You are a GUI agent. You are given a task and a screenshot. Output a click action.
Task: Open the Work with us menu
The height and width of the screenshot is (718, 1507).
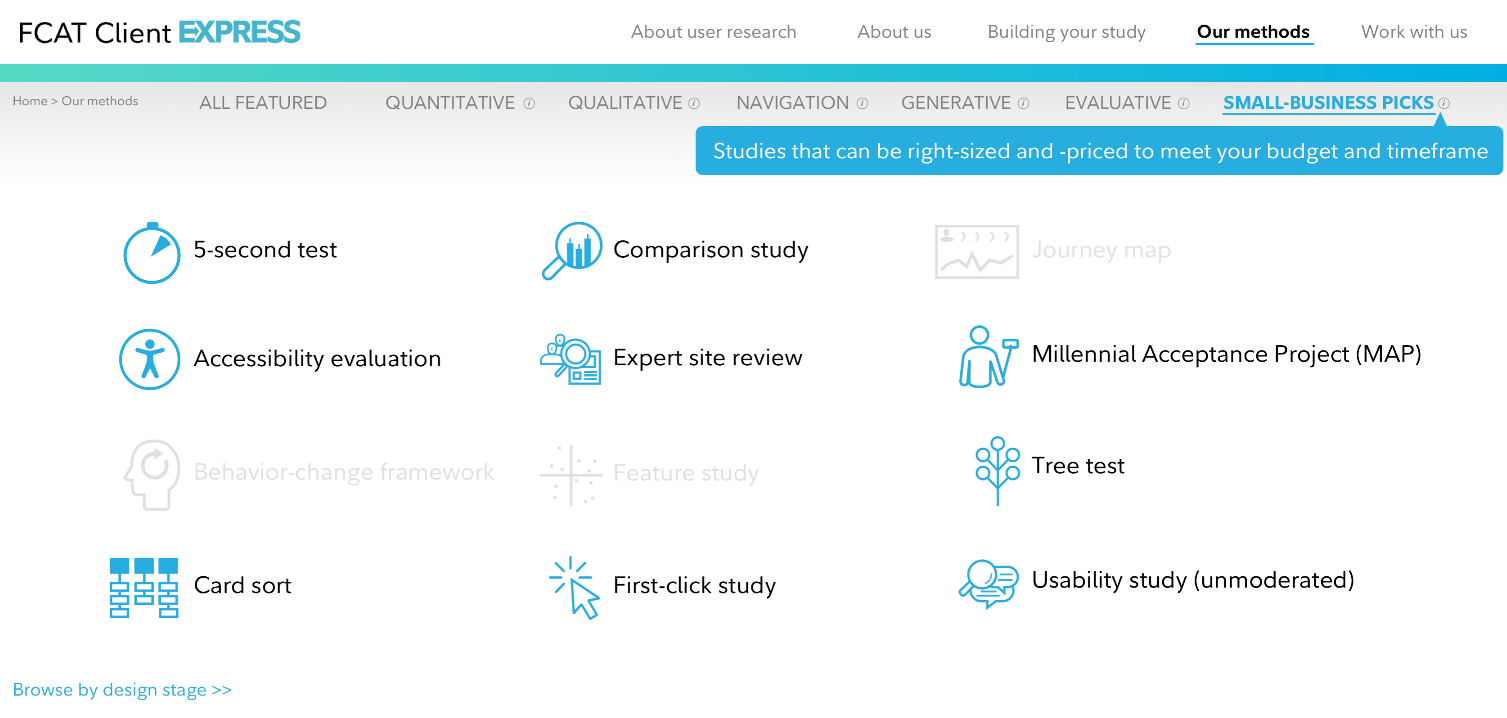1414,32
